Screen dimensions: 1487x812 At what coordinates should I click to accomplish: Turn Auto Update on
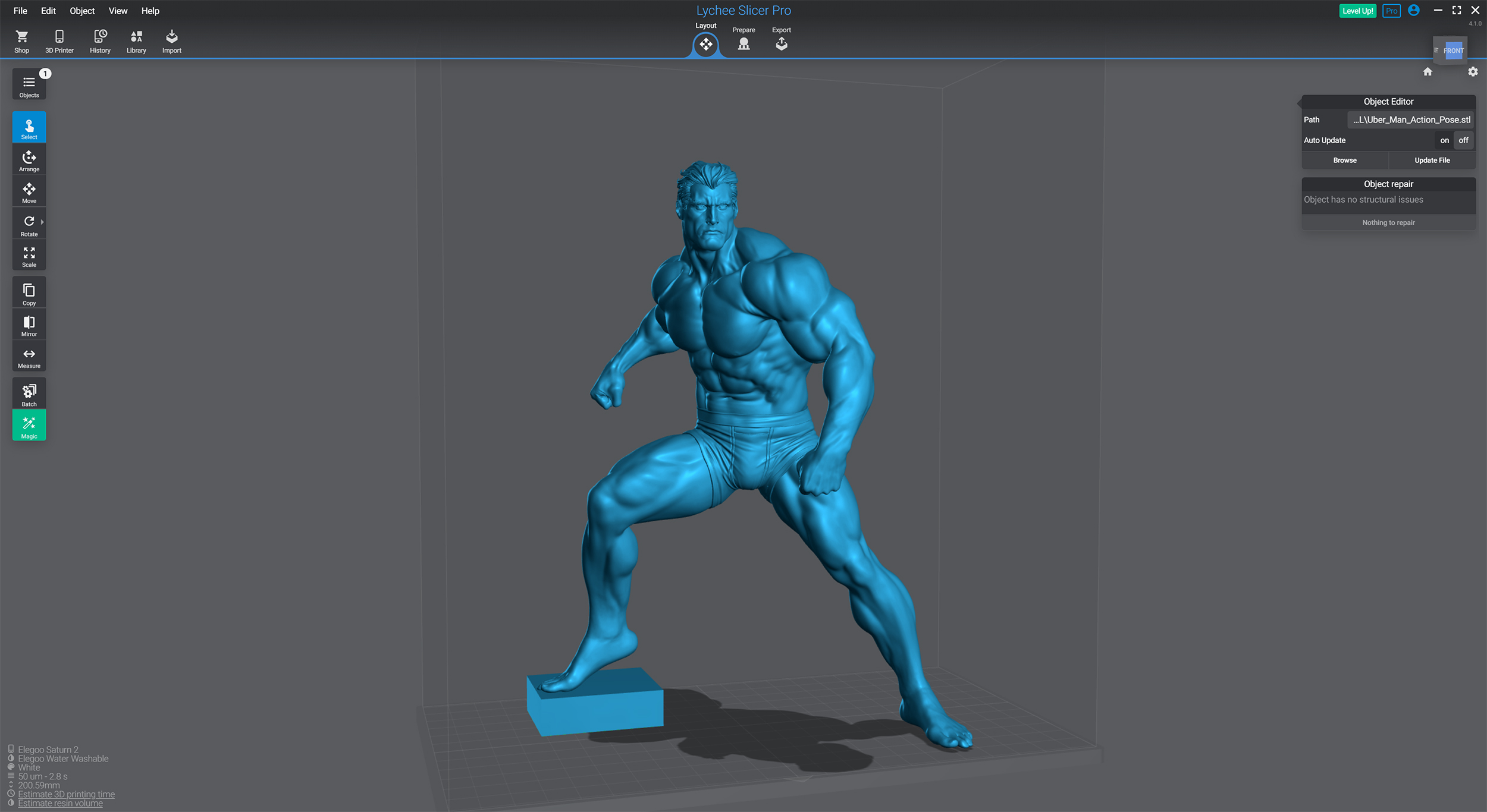pos(1444,140)
